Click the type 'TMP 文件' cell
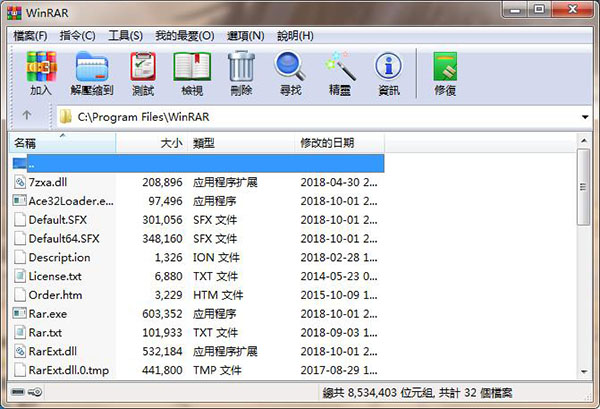This screenshot has height=409, width=600. [x=217, y=370]
